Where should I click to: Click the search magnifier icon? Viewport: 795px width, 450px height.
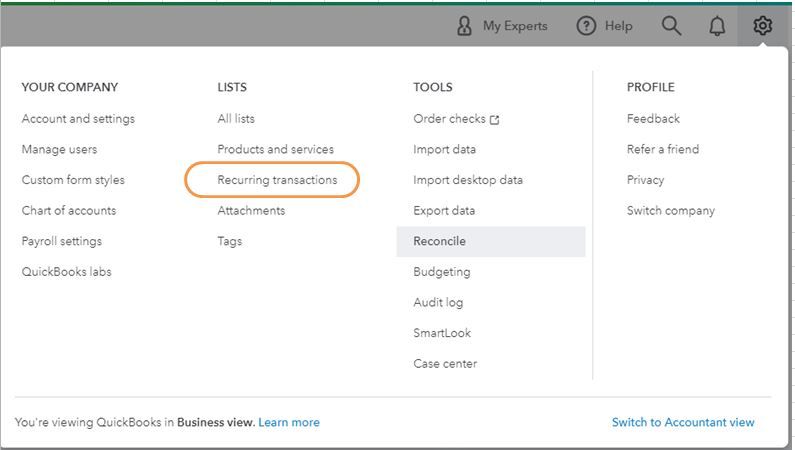tap(671, 25)
